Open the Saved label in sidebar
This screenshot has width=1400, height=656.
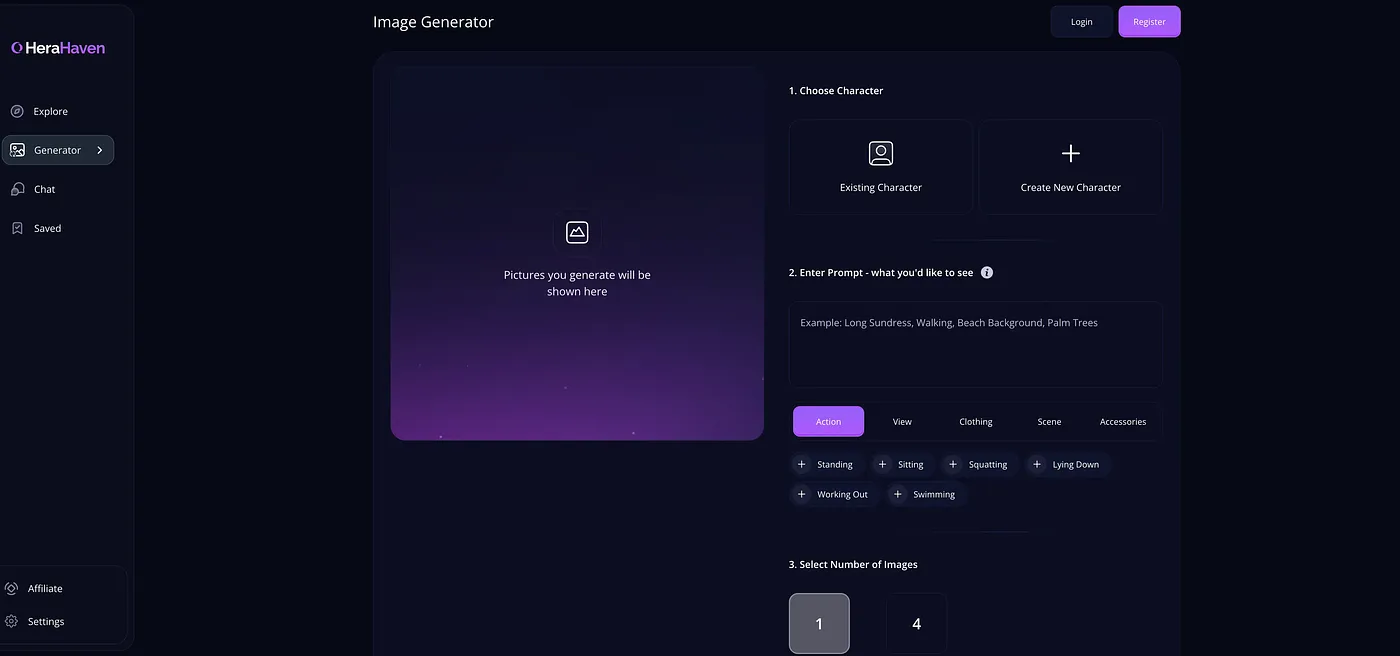pos(48,228)
